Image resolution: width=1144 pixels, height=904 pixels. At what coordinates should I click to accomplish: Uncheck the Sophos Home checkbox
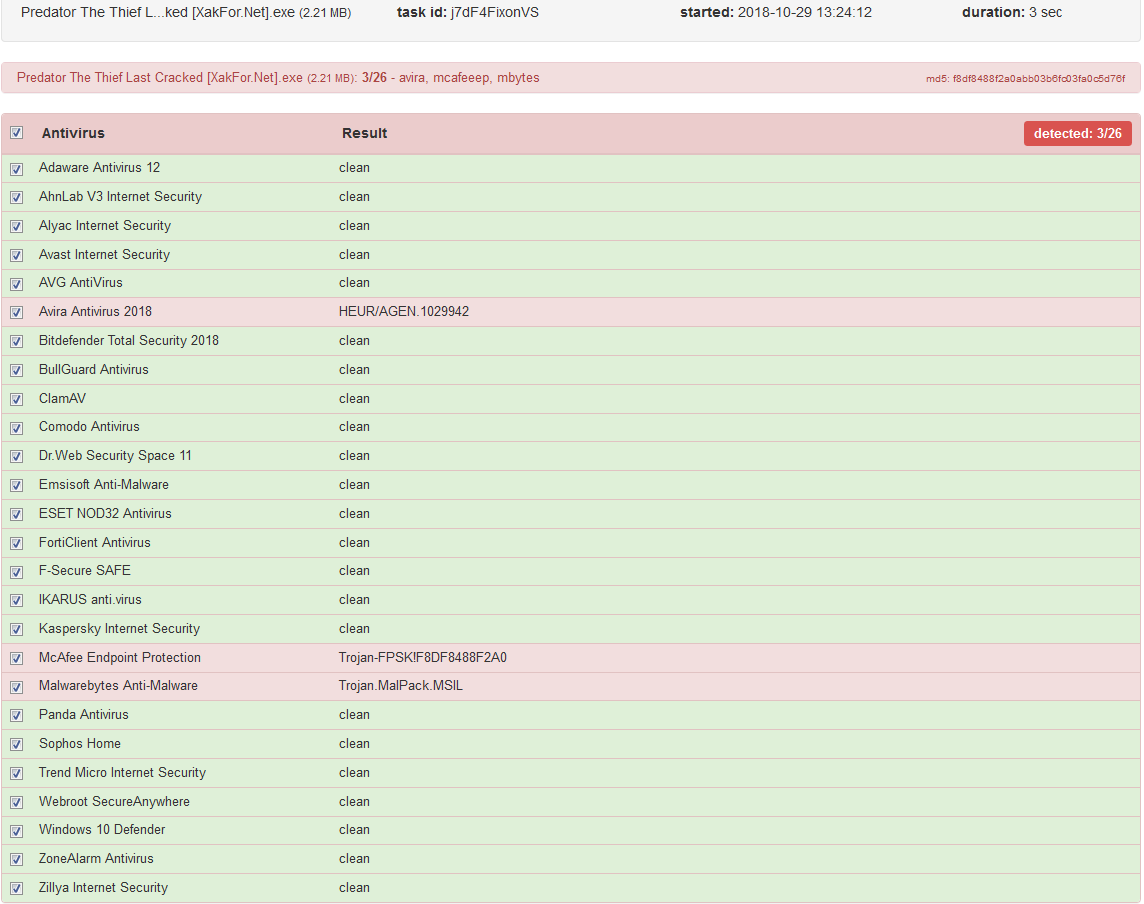(17, 745)
